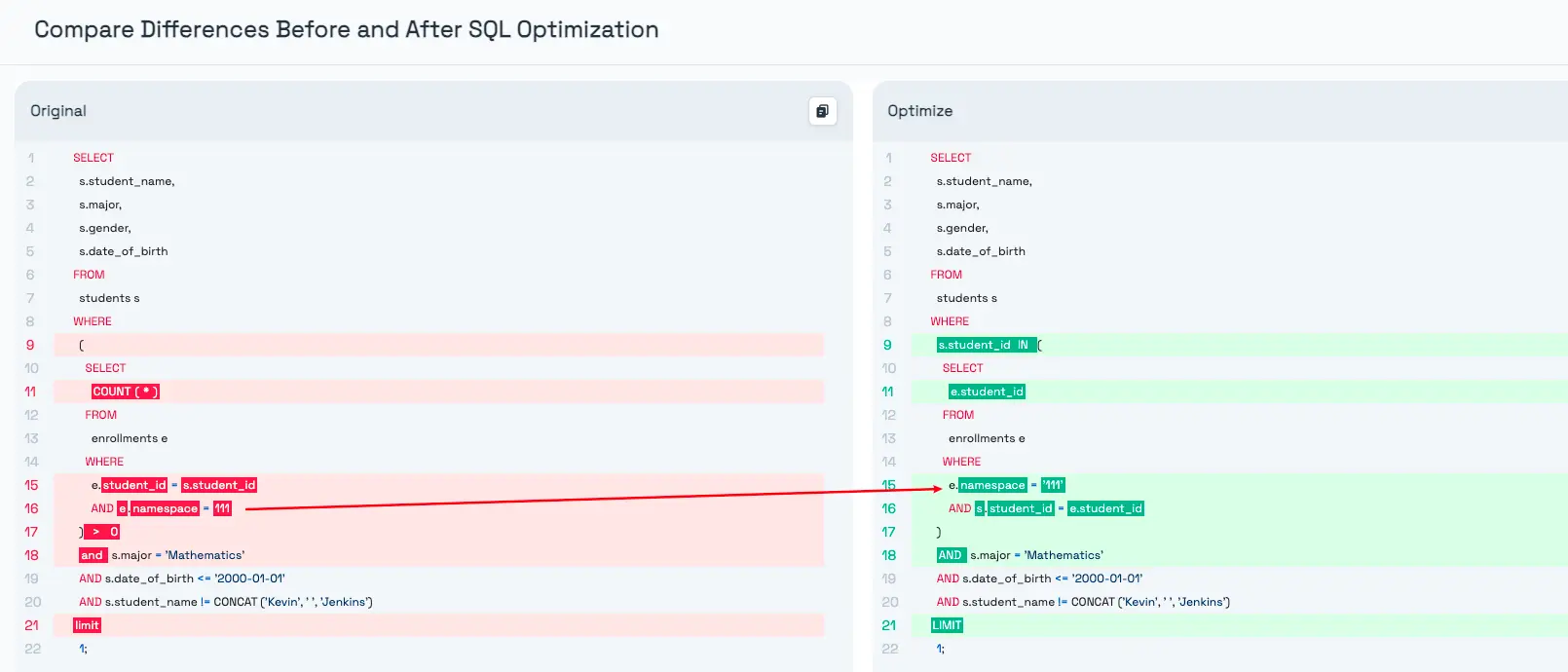Click the 'Original' panel heading
The height and width of the screenshot is (672, 1568).
58,111
